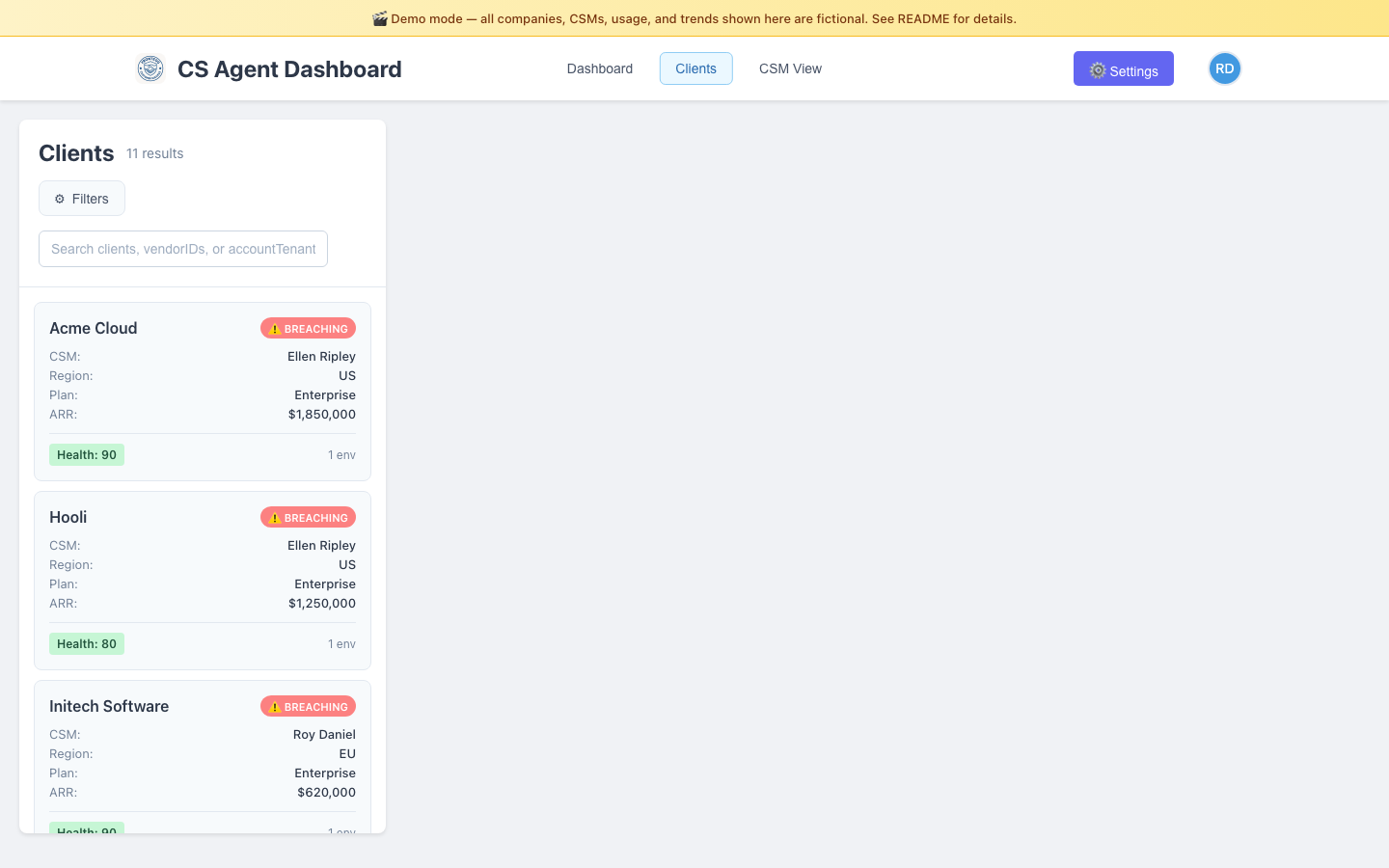Click the CS Agent Dashboard logo icon
This screenshot has height=868, width=1389.
click(x=150, y=68)
